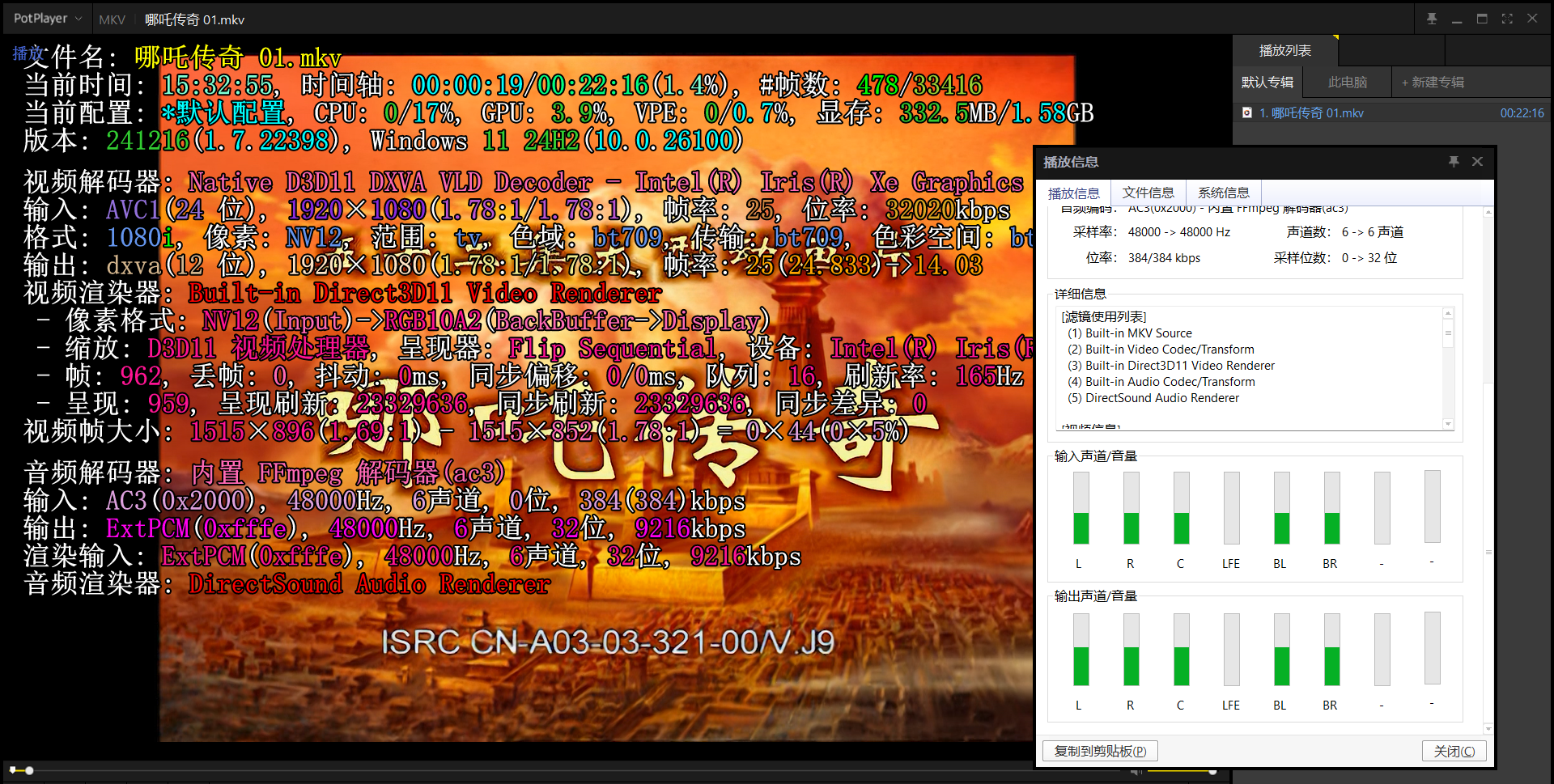Enter fullscreen mode with the fullscreen icon

point(1507,19)
